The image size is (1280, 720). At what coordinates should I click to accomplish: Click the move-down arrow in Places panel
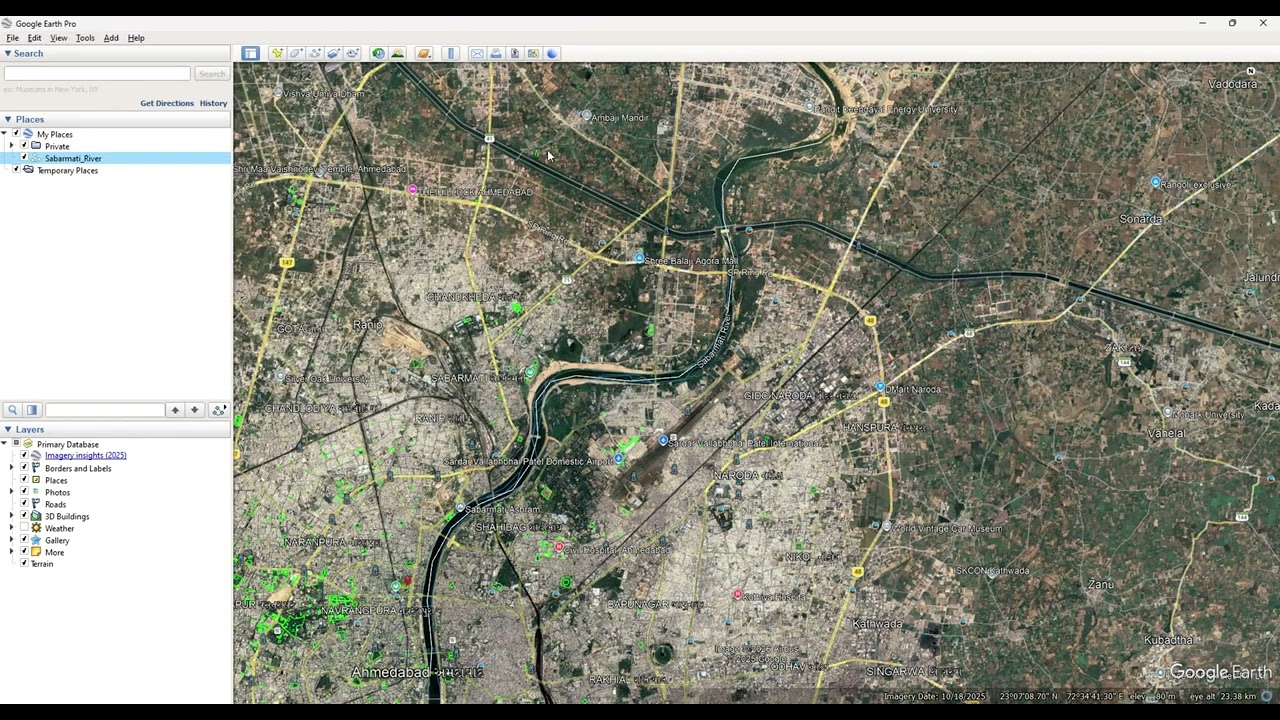pyautogui.click(x=195, y=410)
